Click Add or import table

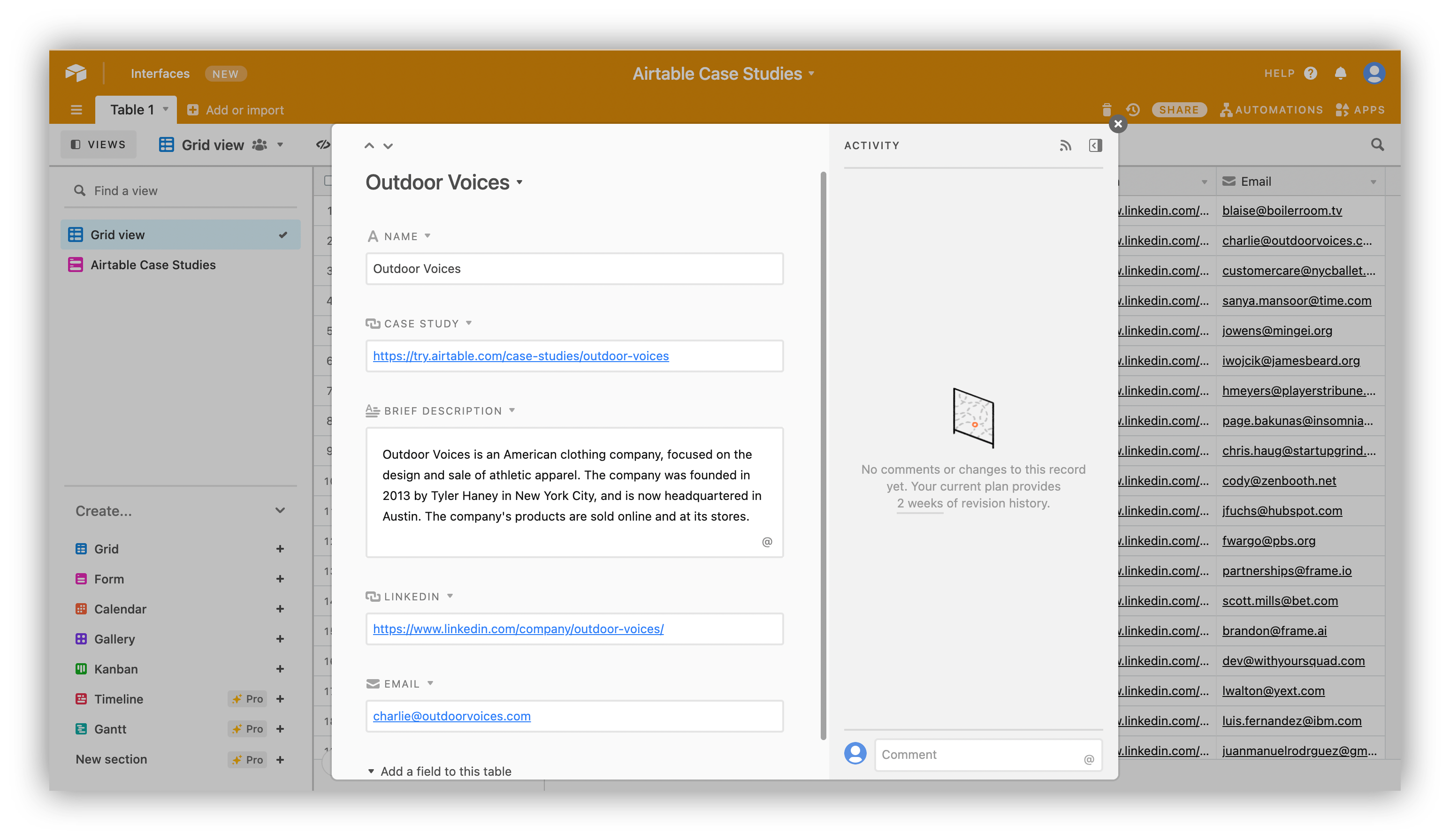pos(236,110)
